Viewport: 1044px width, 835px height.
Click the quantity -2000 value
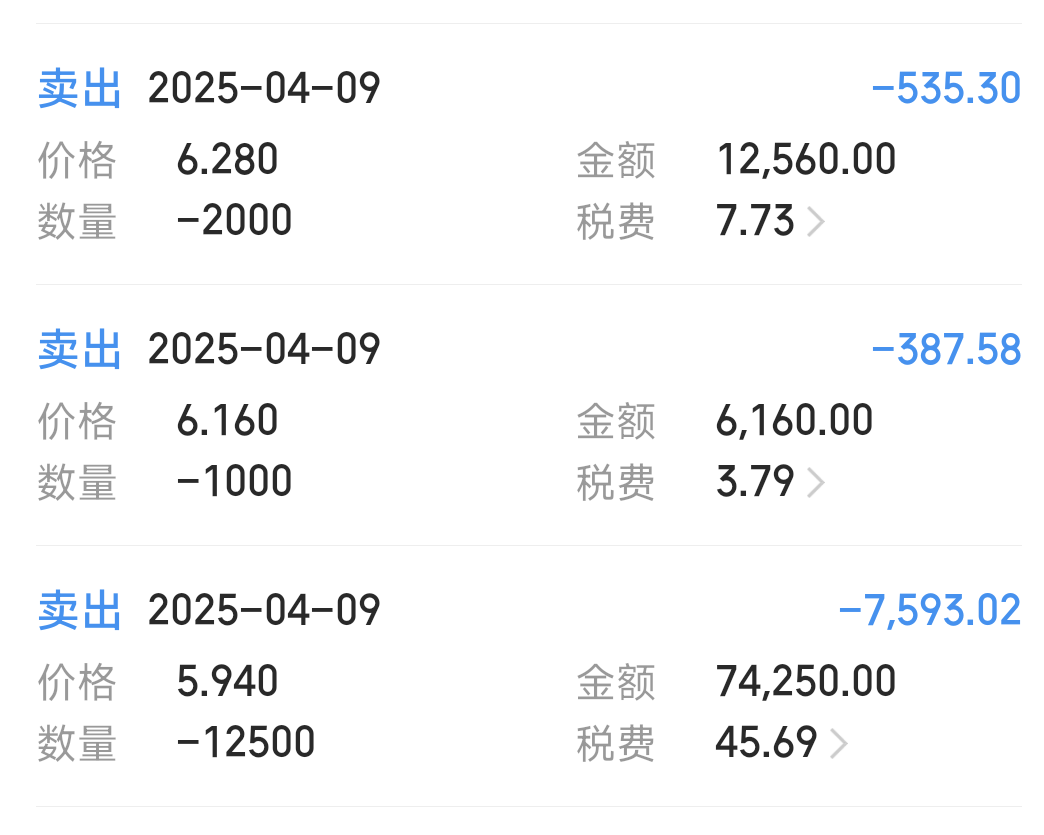click(x=234, y=220)
